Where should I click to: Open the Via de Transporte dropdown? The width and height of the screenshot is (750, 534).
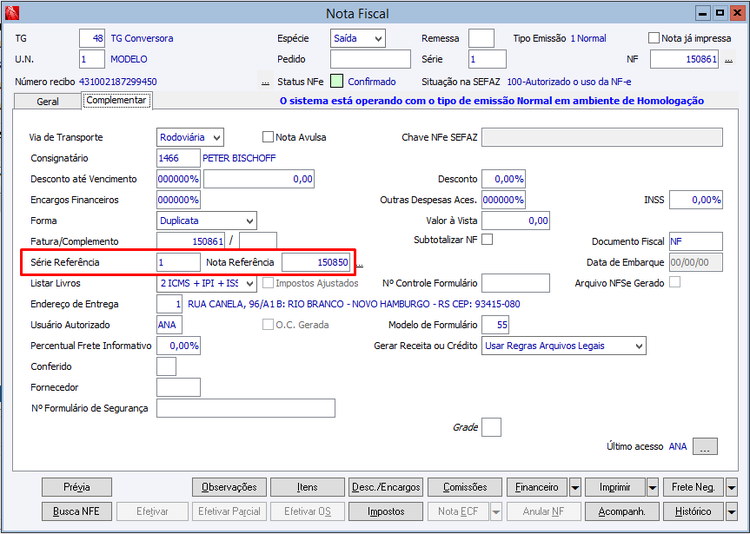click(x=190, y=137)
